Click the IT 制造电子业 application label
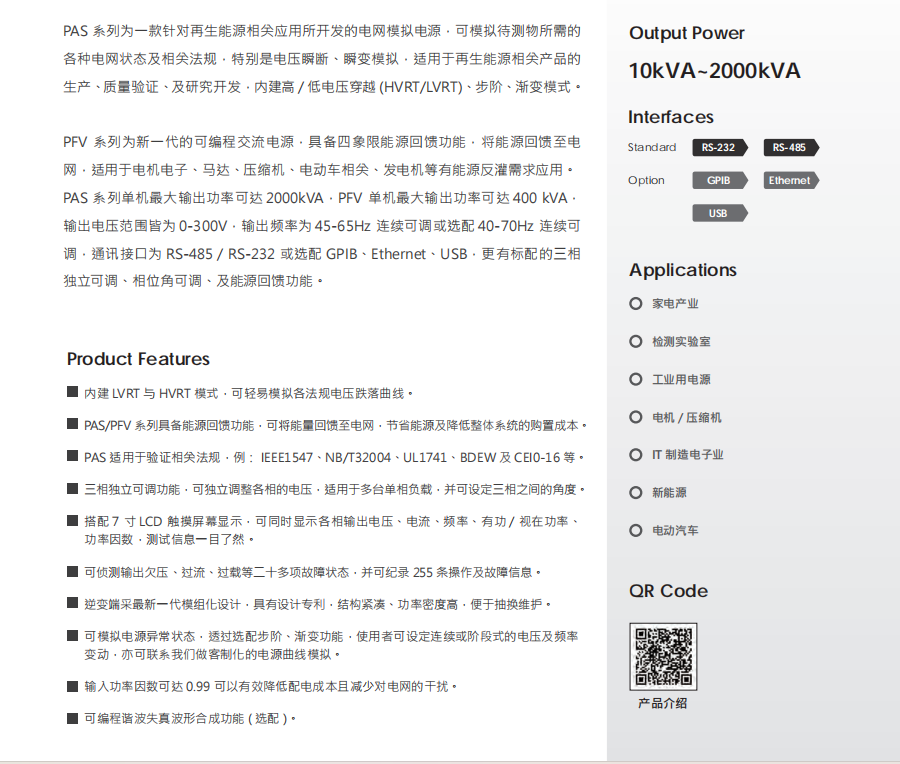900x764 pixels. tap(687, 455)
